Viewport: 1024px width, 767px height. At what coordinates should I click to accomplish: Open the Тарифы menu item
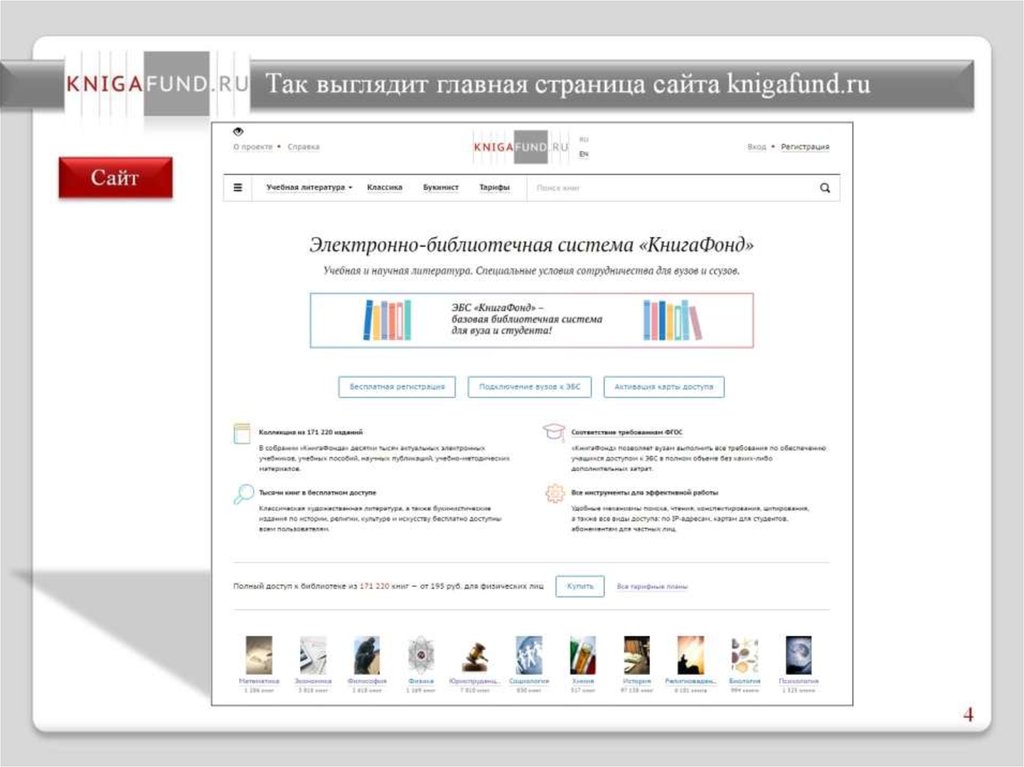[x=494, y=188]
